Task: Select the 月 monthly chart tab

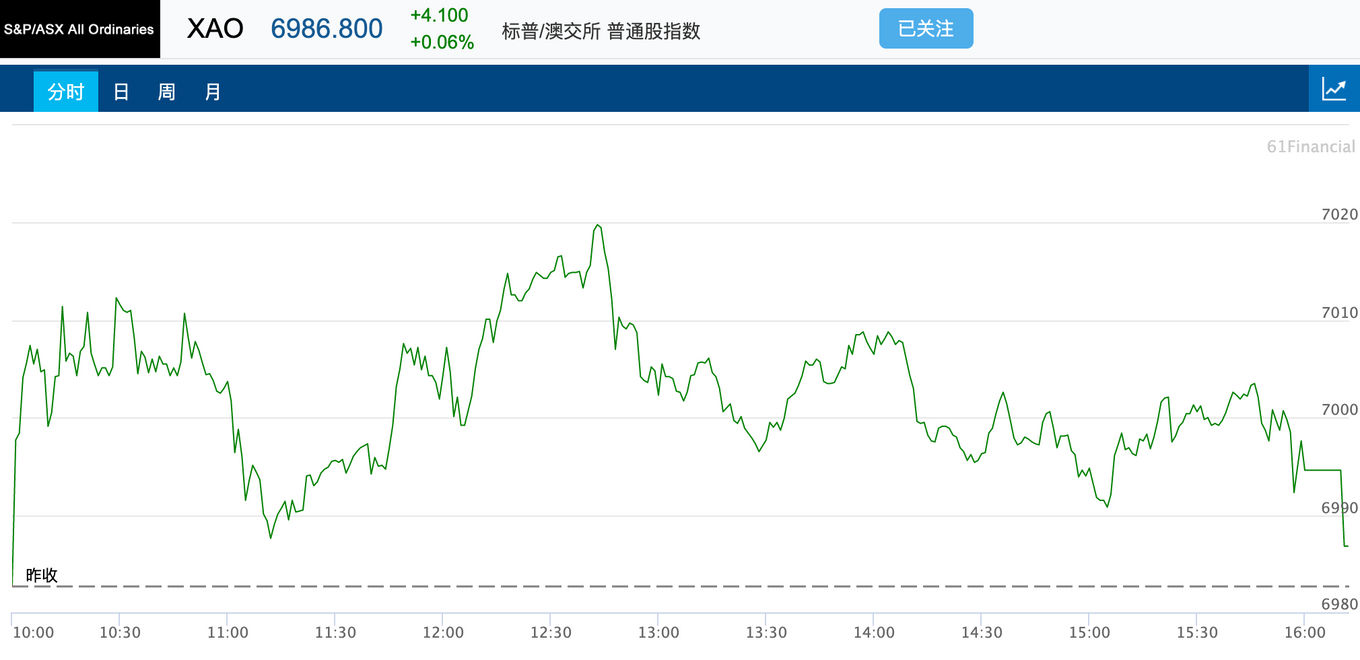Action: click(212, 91)
